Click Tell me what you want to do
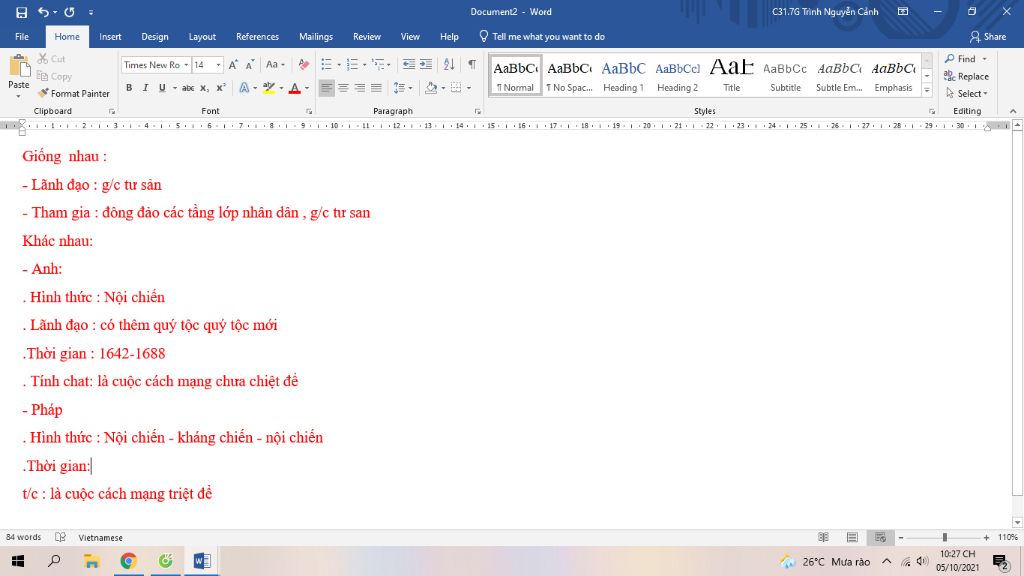 (541, 37)
